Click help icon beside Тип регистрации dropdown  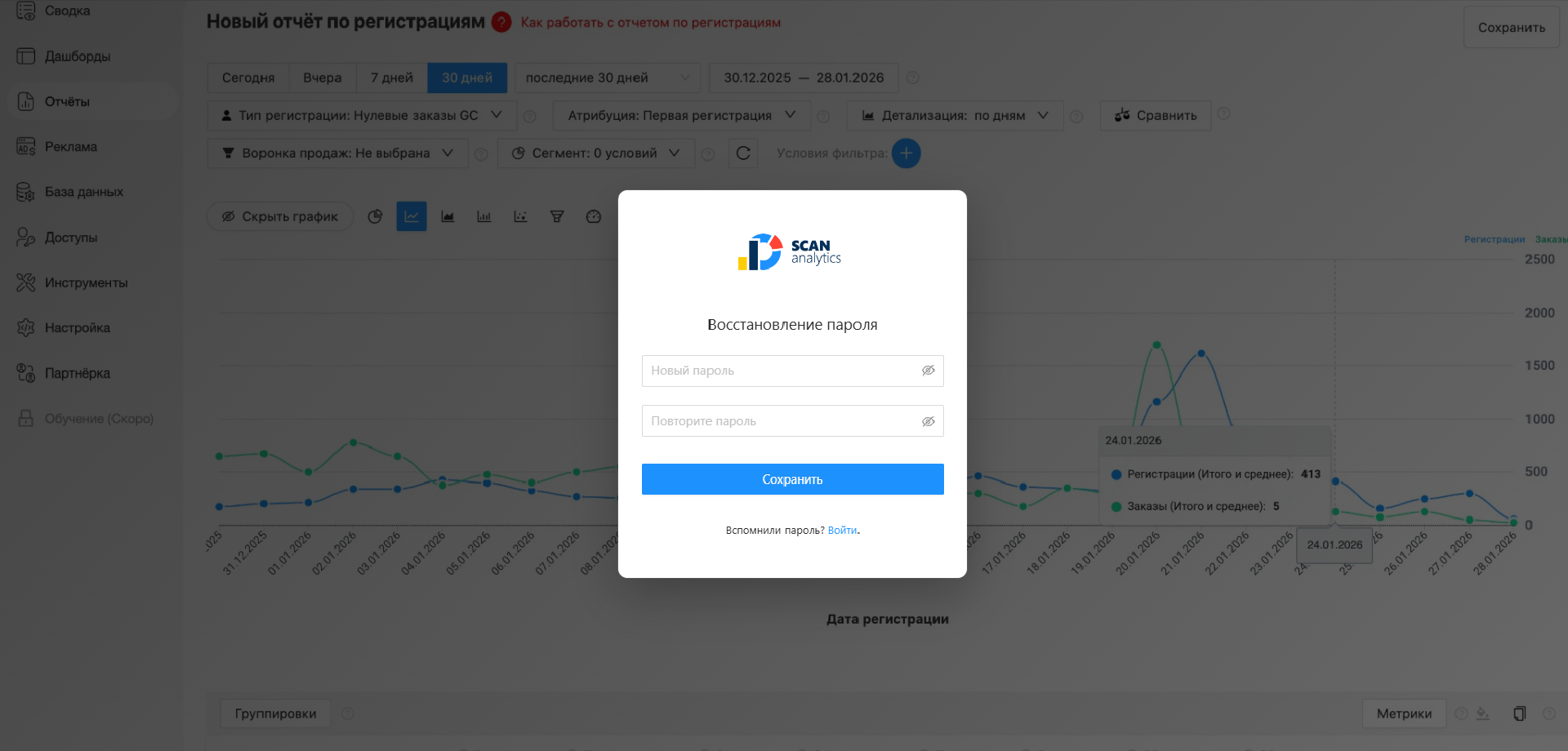click(x=529, y=117)
